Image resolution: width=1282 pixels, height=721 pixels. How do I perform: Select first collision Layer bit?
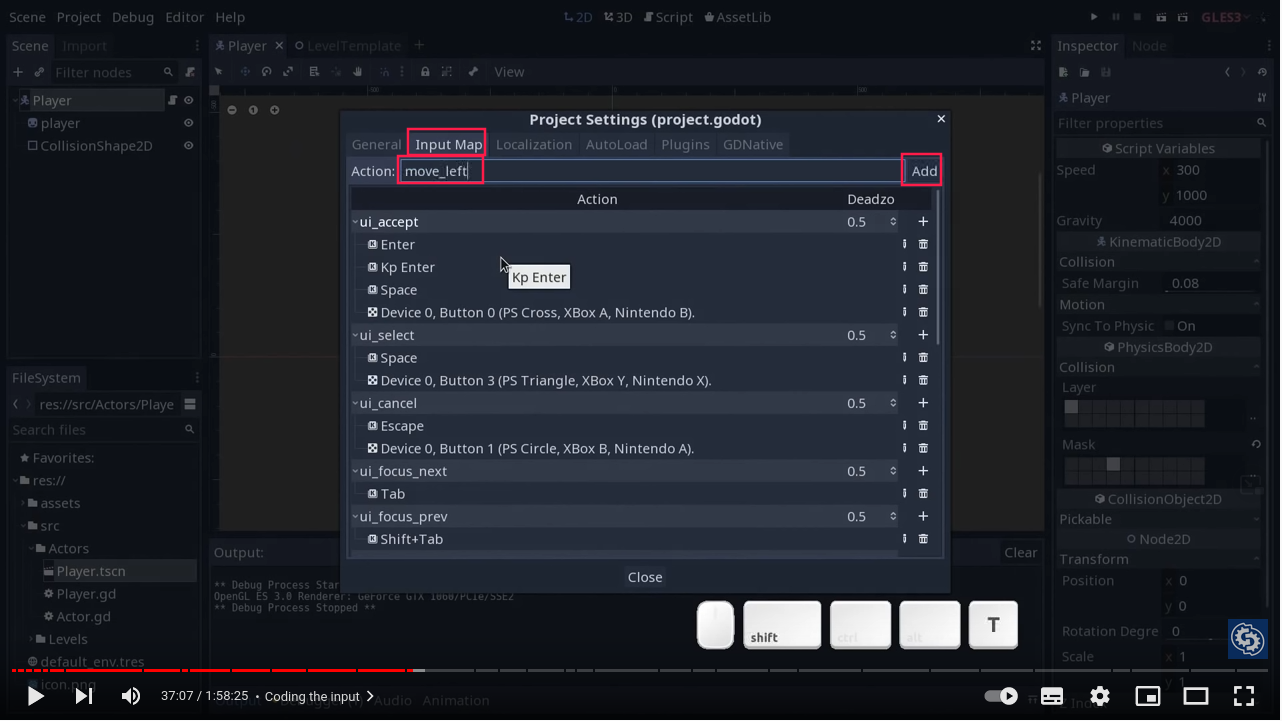1071,407
